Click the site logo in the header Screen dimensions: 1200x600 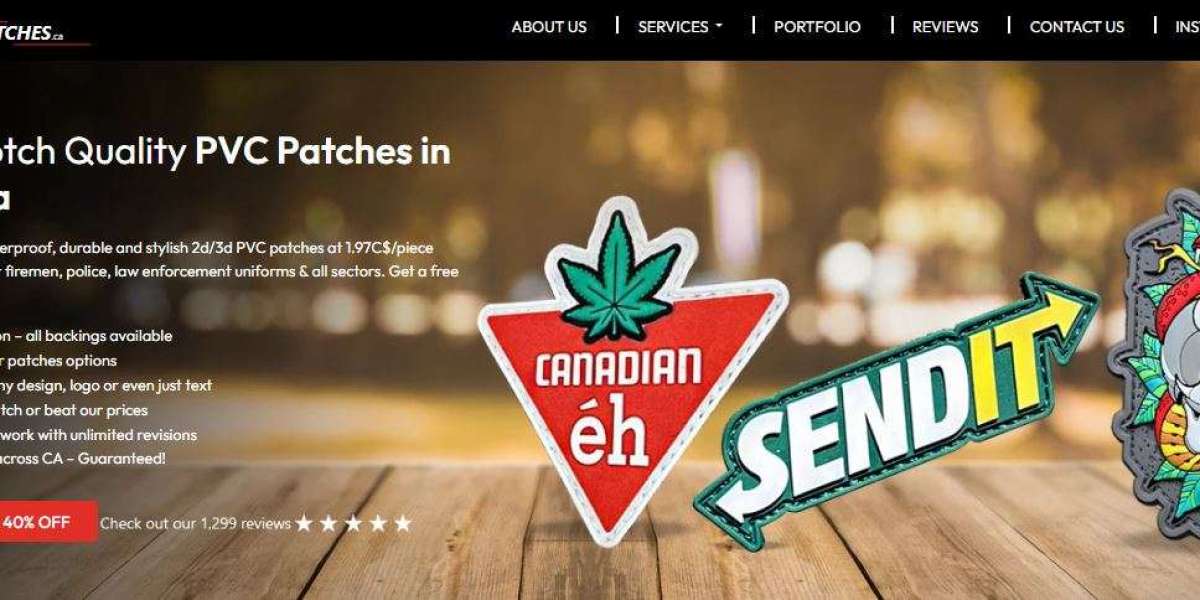(x=44, y=33)
